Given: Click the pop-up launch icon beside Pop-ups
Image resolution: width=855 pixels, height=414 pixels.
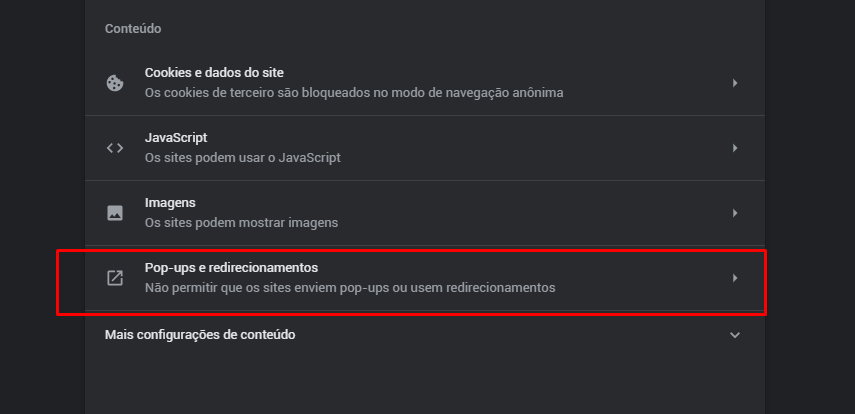Looking at the screenshot, I should [x=115, y=278].
